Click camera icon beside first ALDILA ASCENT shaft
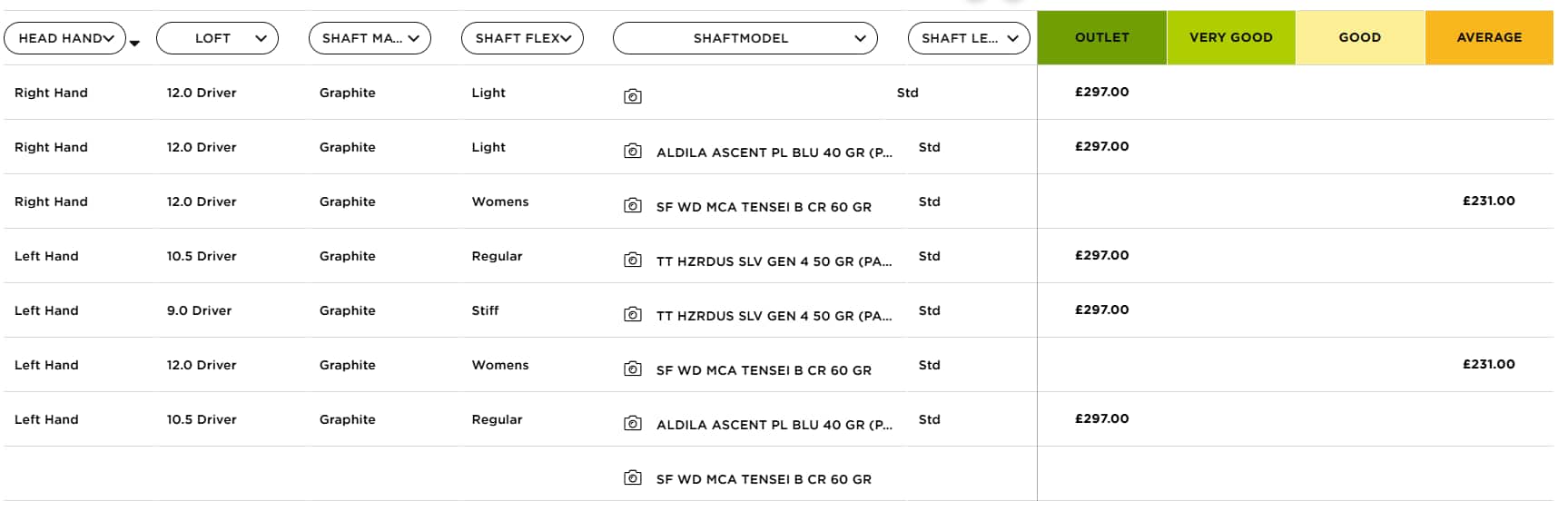The image size is (1568, 521). [x=633, y=151]
